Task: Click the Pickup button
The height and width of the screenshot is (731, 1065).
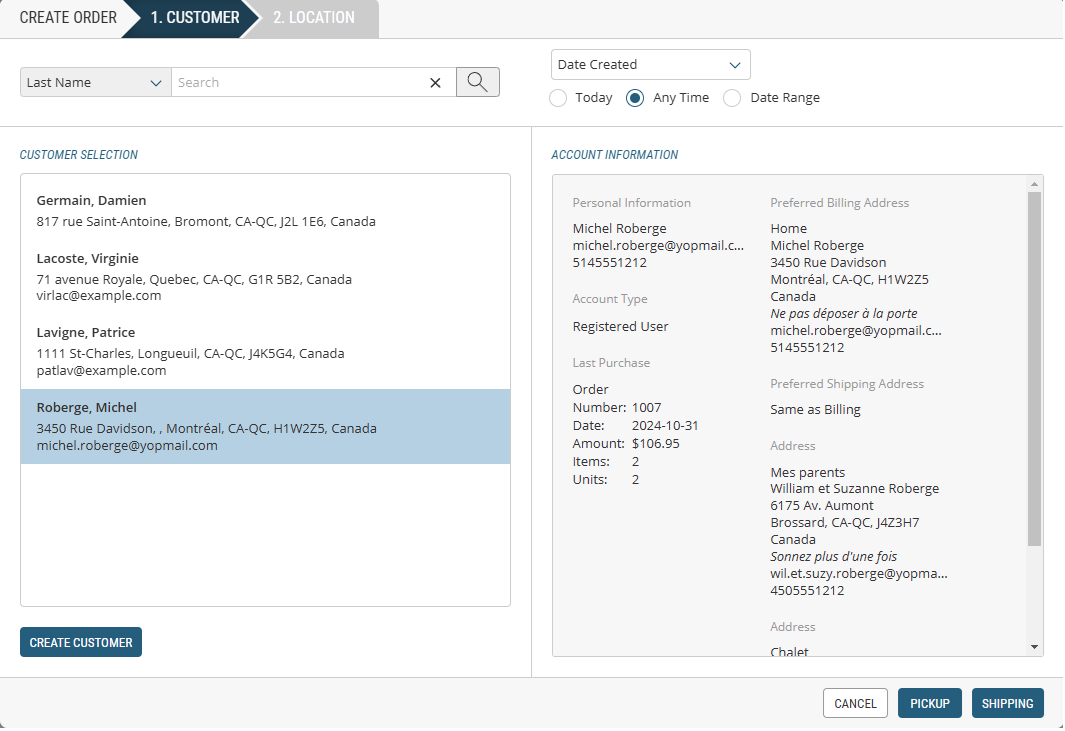Action: coord(930,703)
